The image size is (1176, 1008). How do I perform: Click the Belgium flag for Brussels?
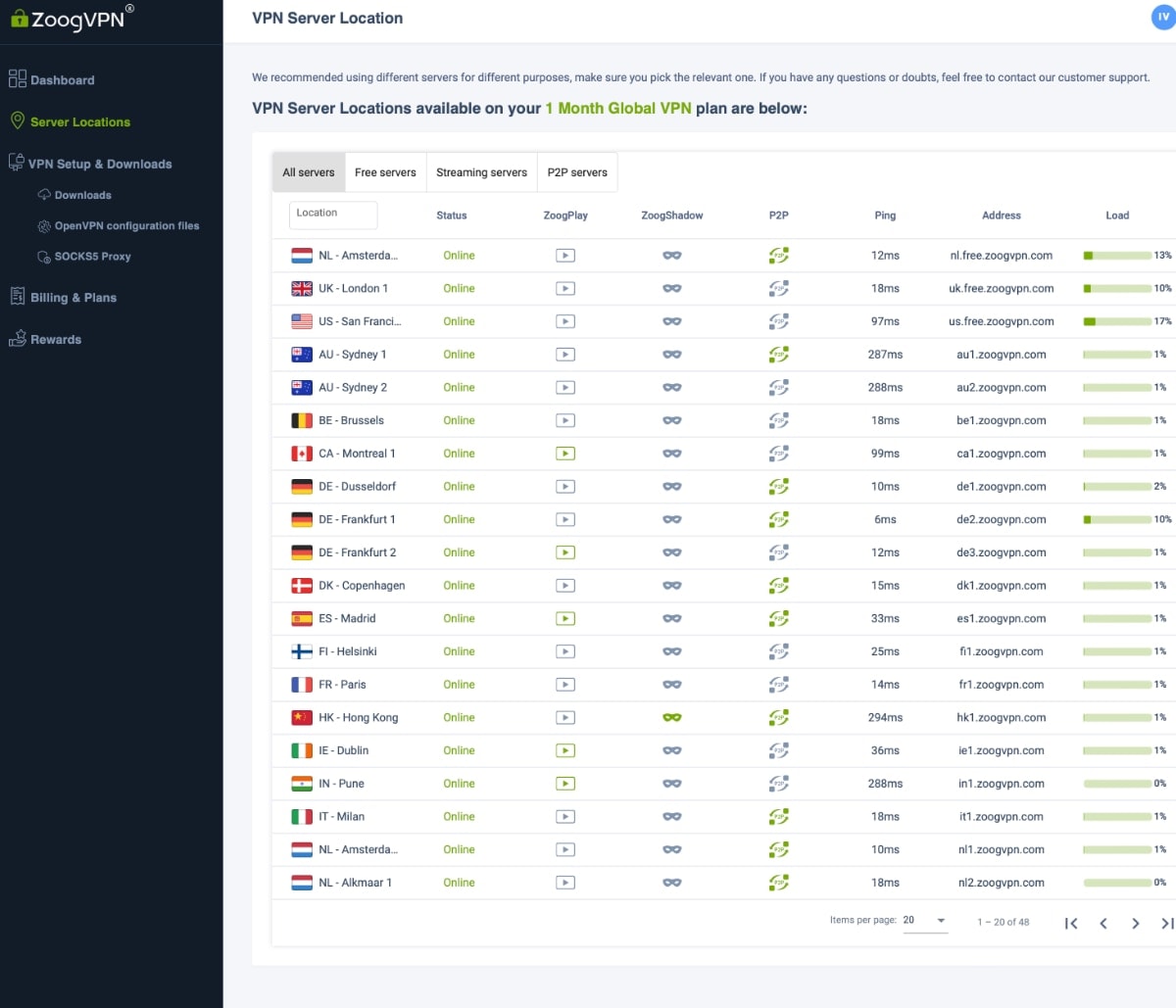point(302,420)
